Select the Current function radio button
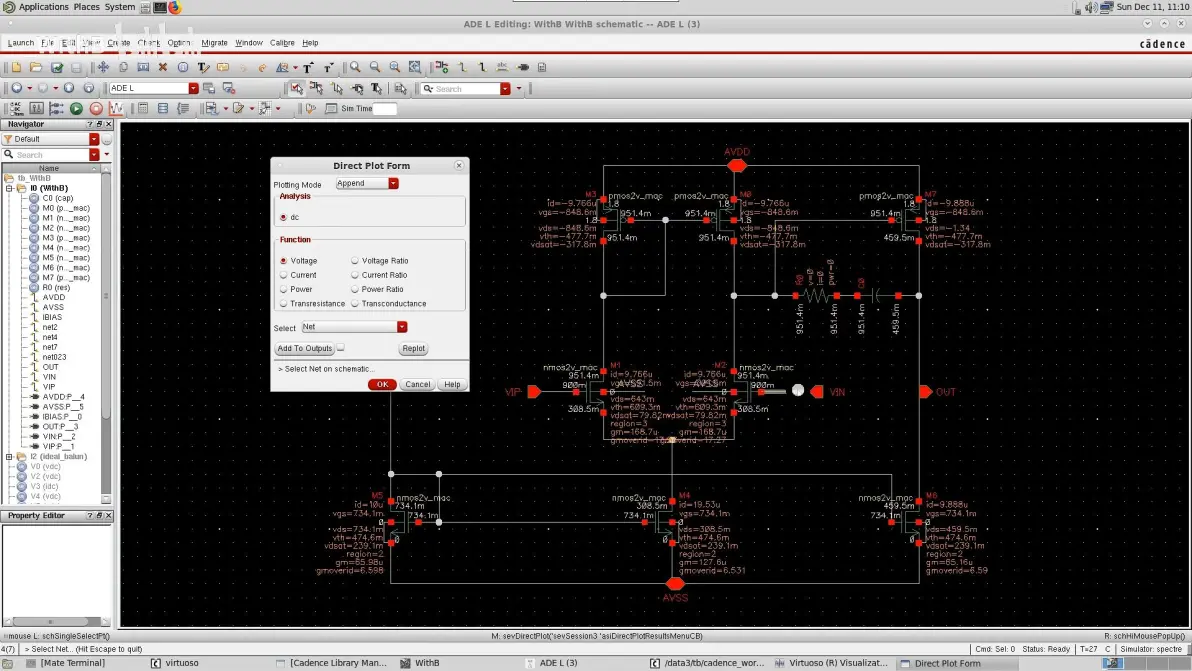The width and height of the screenshot is (1192, 671). click(x=284, y=275)
